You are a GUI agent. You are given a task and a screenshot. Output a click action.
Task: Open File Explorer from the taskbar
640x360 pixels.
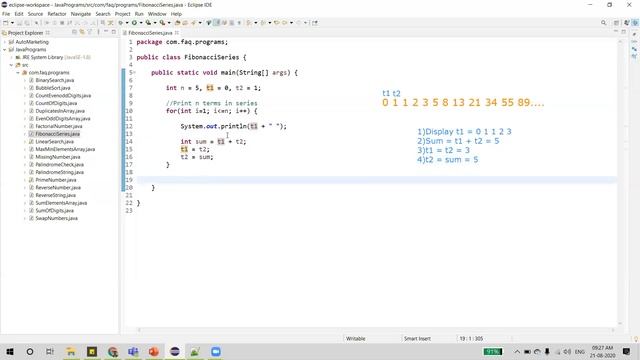pyautogui.click(x=71, y=351)
